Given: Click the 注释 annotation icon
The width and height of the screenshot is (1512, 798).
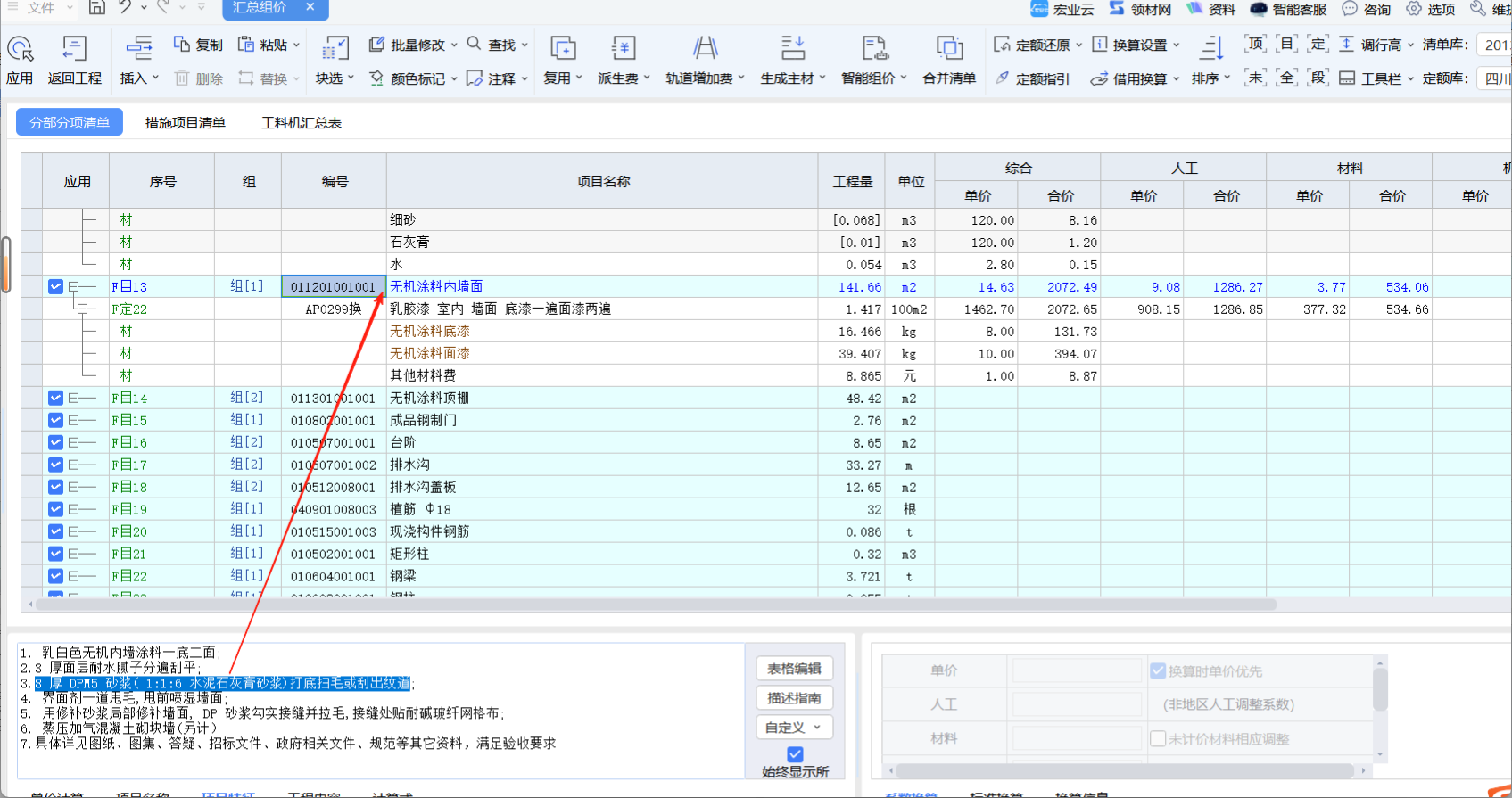Looking at the screenshot, I should pyautogui.click(x=475, y=78).
